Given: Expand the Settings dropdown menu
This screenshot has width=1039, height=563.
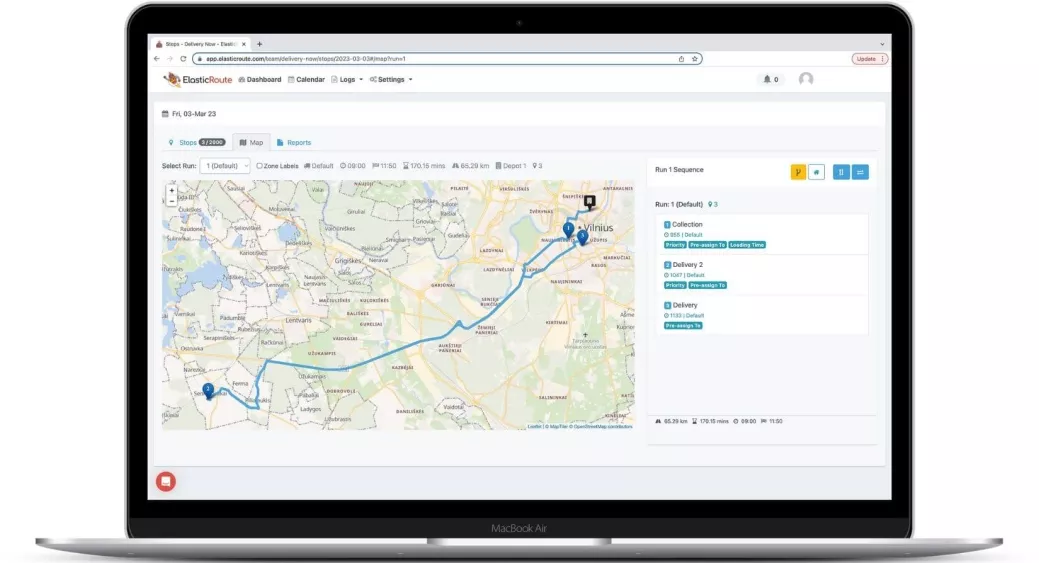Looking at the screenshot, I should coord(391,79).
